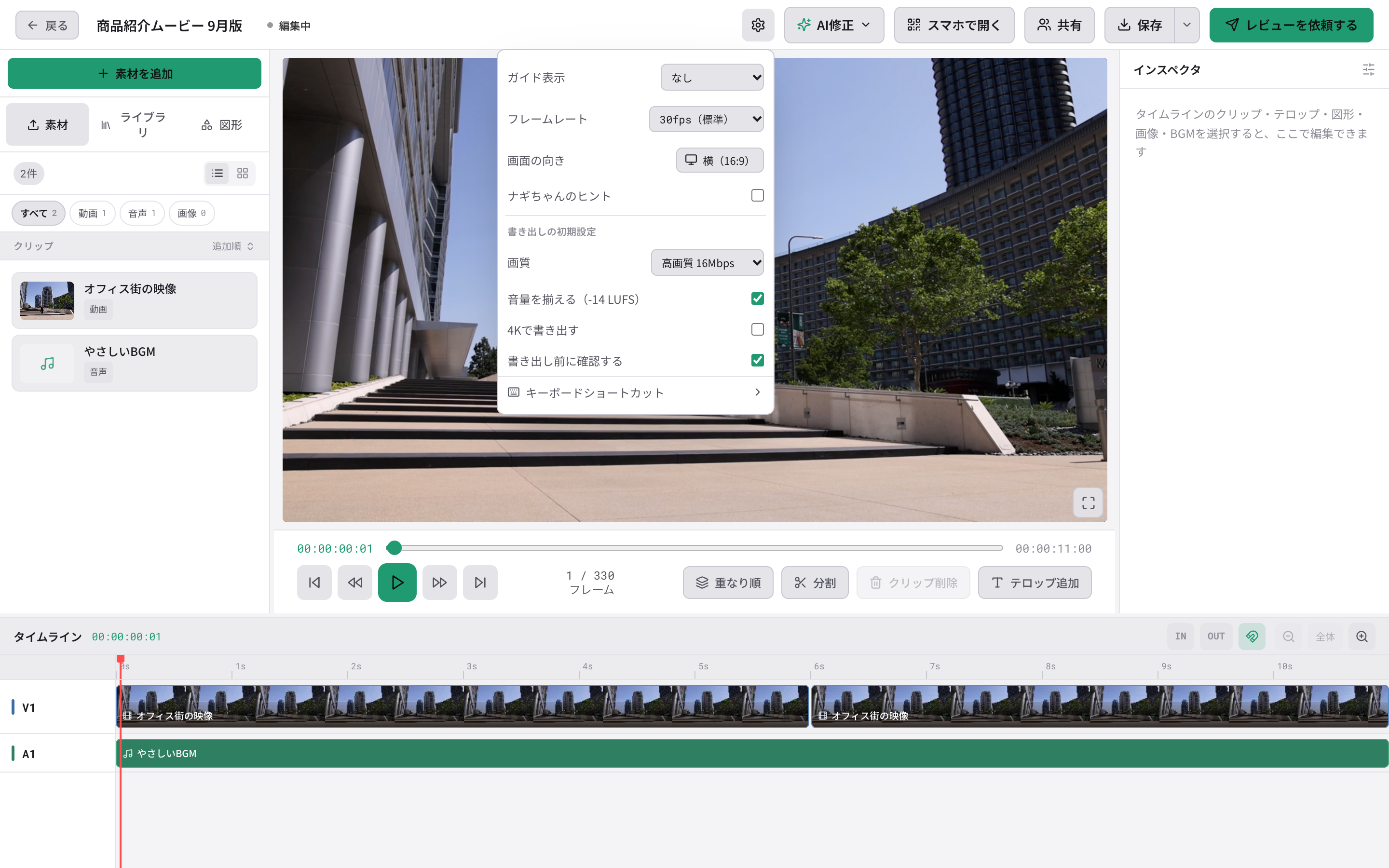Enable 4Kで書き出す checkbox

tap(758, 329)
